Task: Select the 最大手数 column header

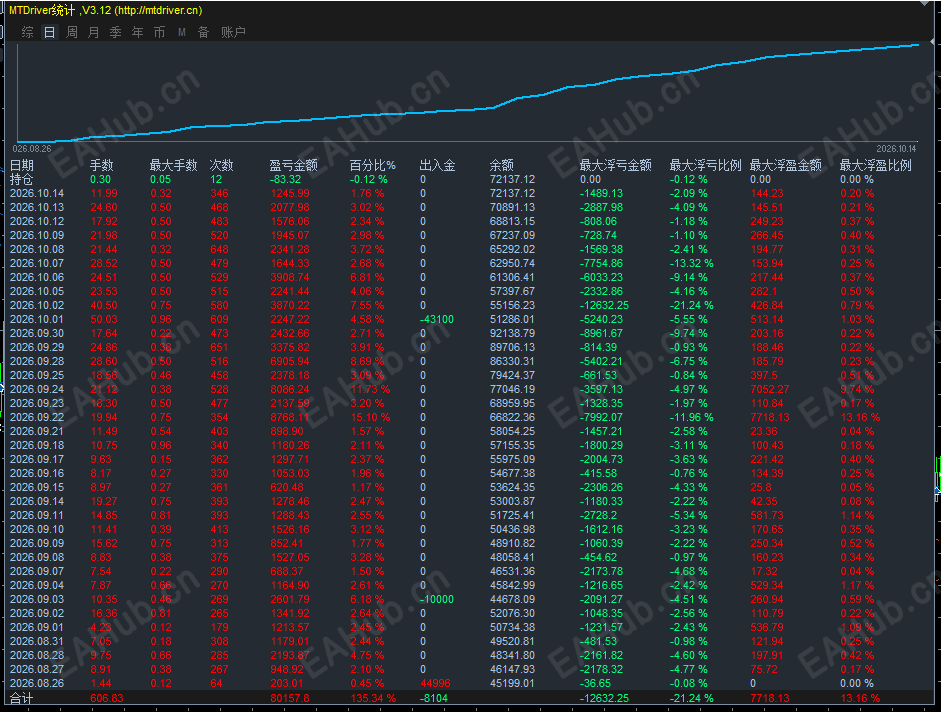Action: pos(173,165)
